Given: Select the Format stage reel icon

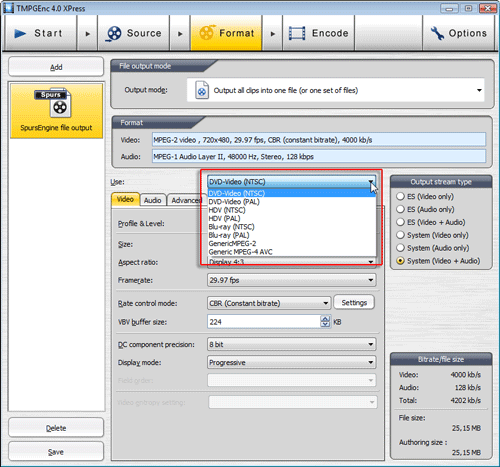Looking at the screenshot, I should pyautogui.click(x=207, y=33).
